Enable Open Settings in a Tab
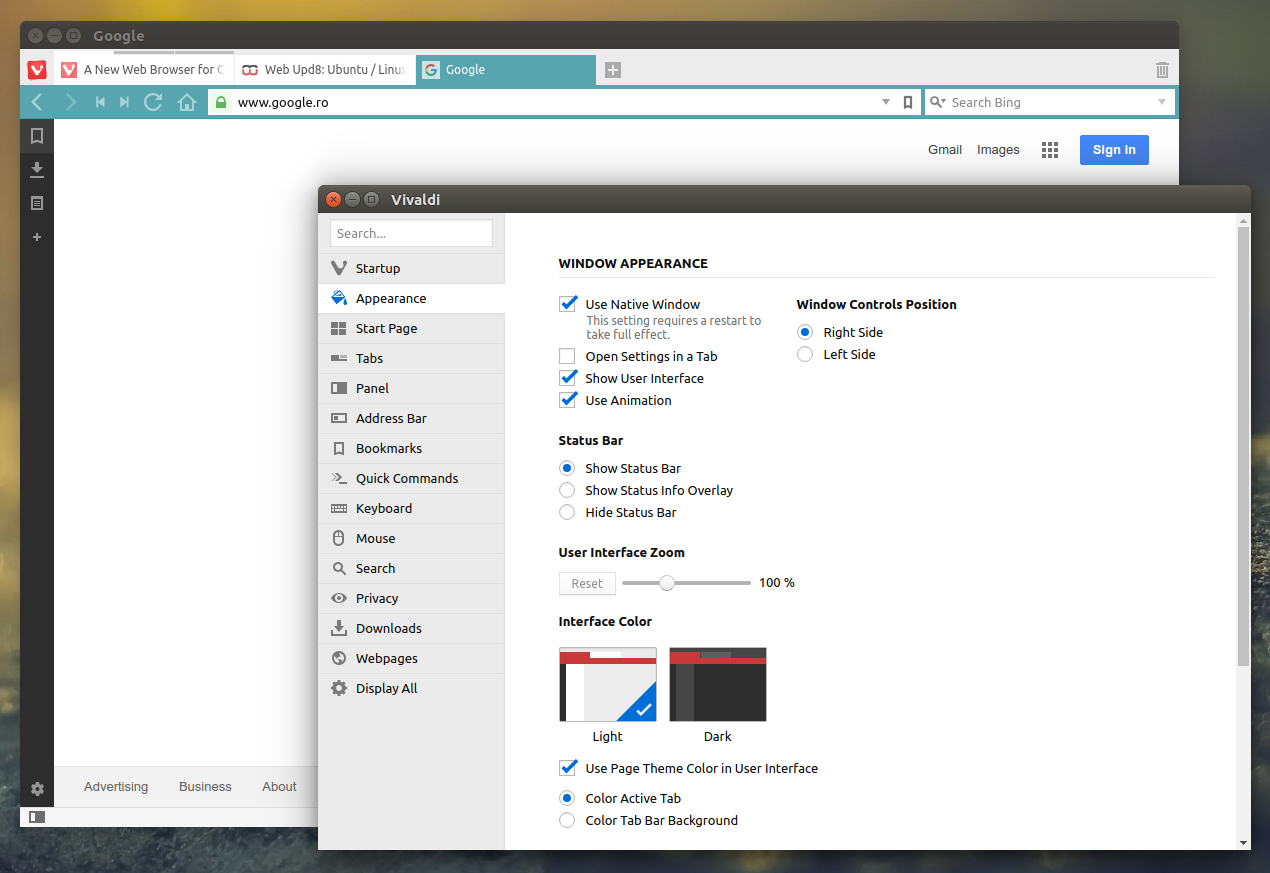 [x=567, y=356]
